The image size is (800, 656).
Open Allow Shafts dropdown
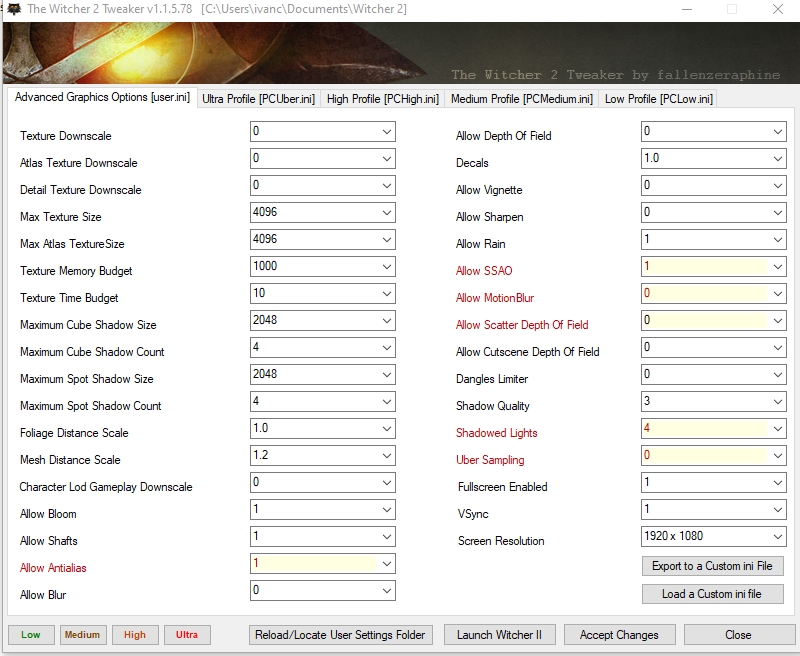point(322,537)
